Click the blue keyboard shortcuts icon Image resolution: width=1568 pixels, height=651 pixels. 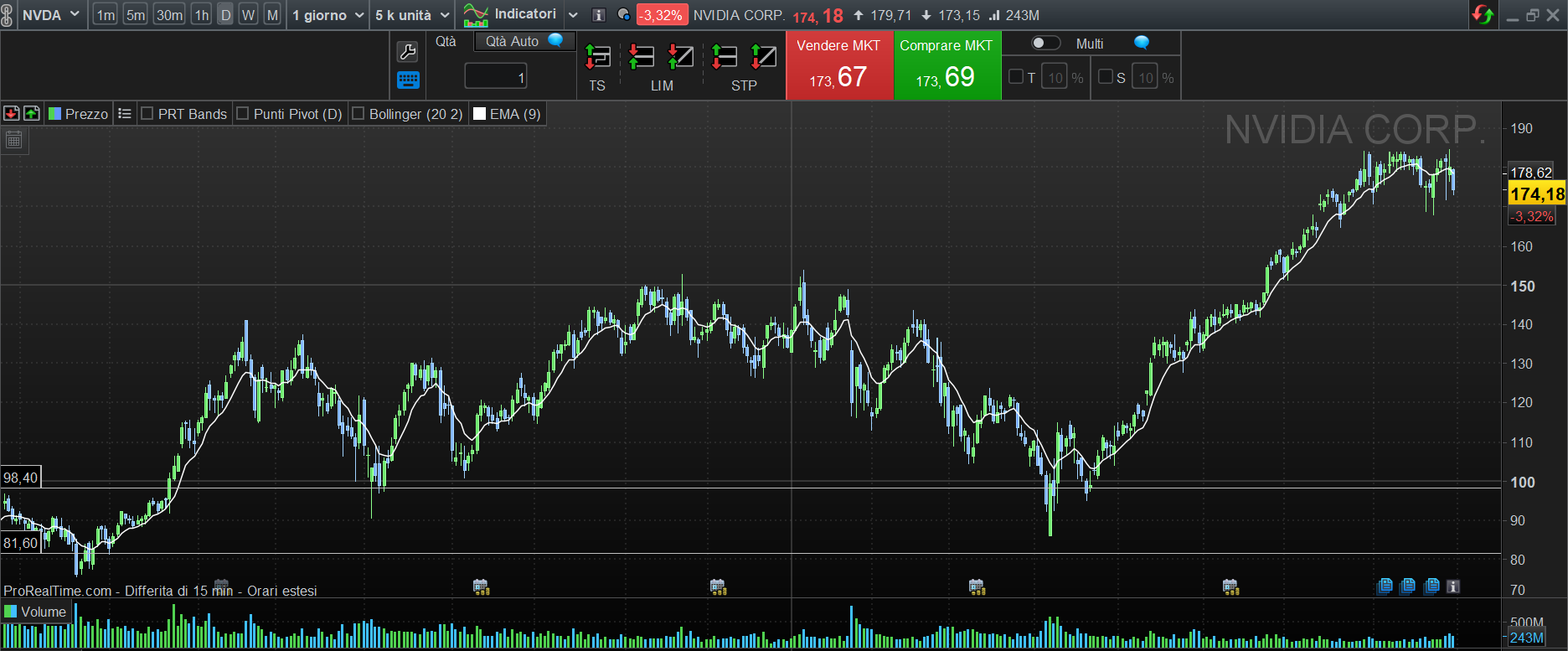click(x=408, y=80)
